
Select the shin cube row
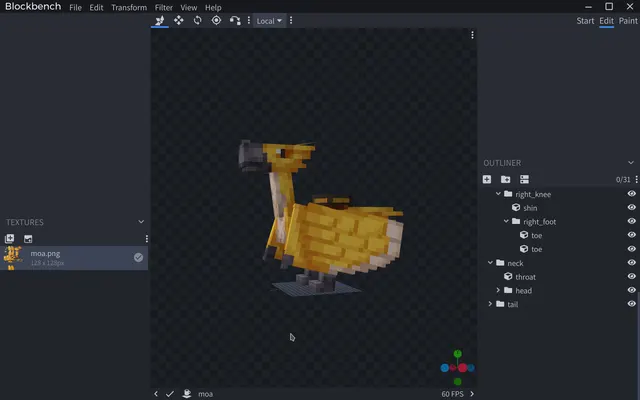559,207
